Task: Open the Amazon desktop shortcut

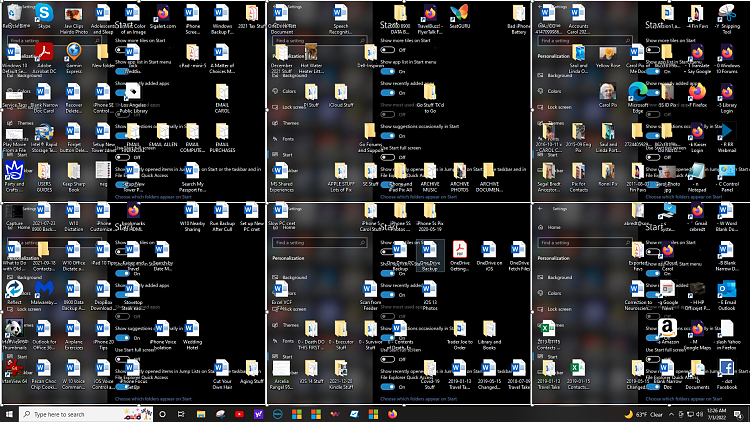Action: coord(667,331)
